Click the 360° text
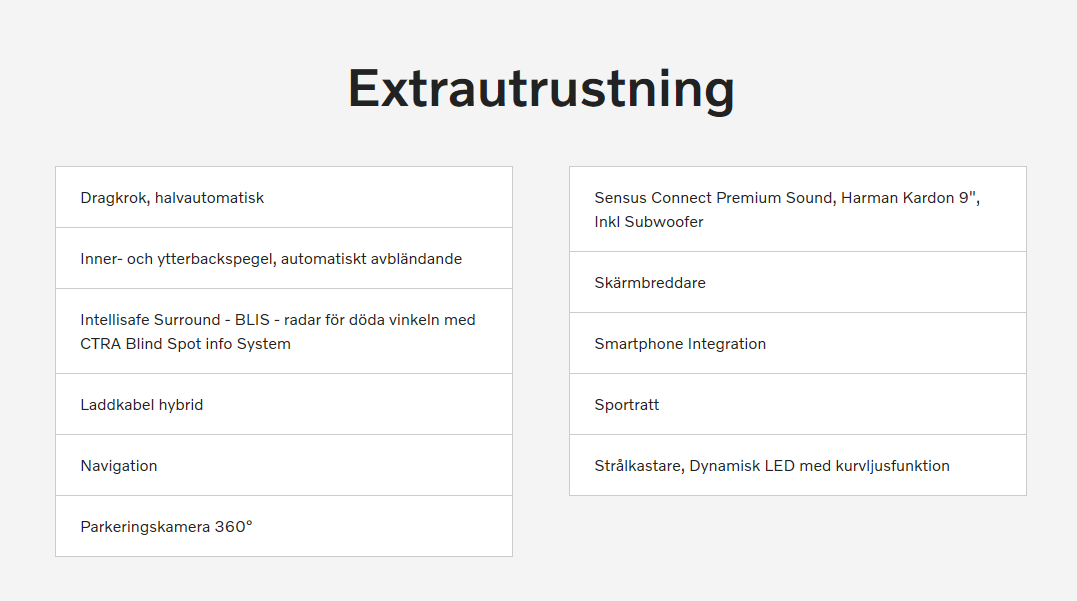The image size is (1077, 601). (x=234, y=527)
